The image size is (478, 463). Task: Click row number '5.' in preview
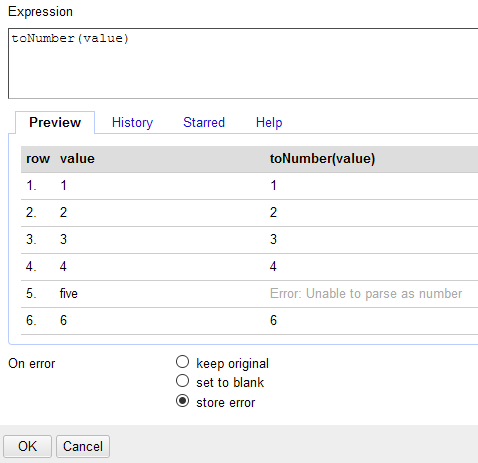[x=31, y=294]
